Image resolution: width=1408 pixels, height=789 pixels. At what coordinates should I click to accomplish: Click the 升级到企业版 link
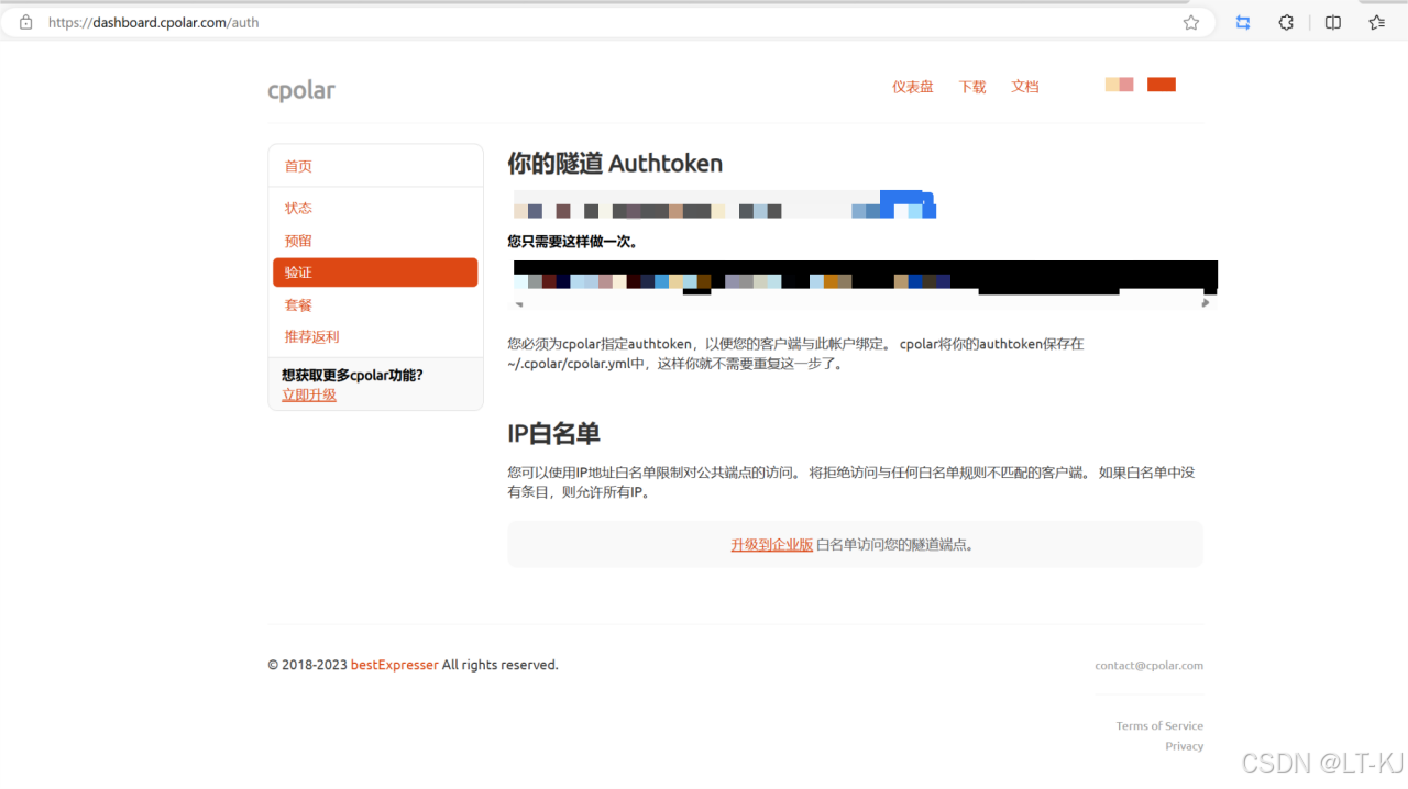(x=772, y=545)
